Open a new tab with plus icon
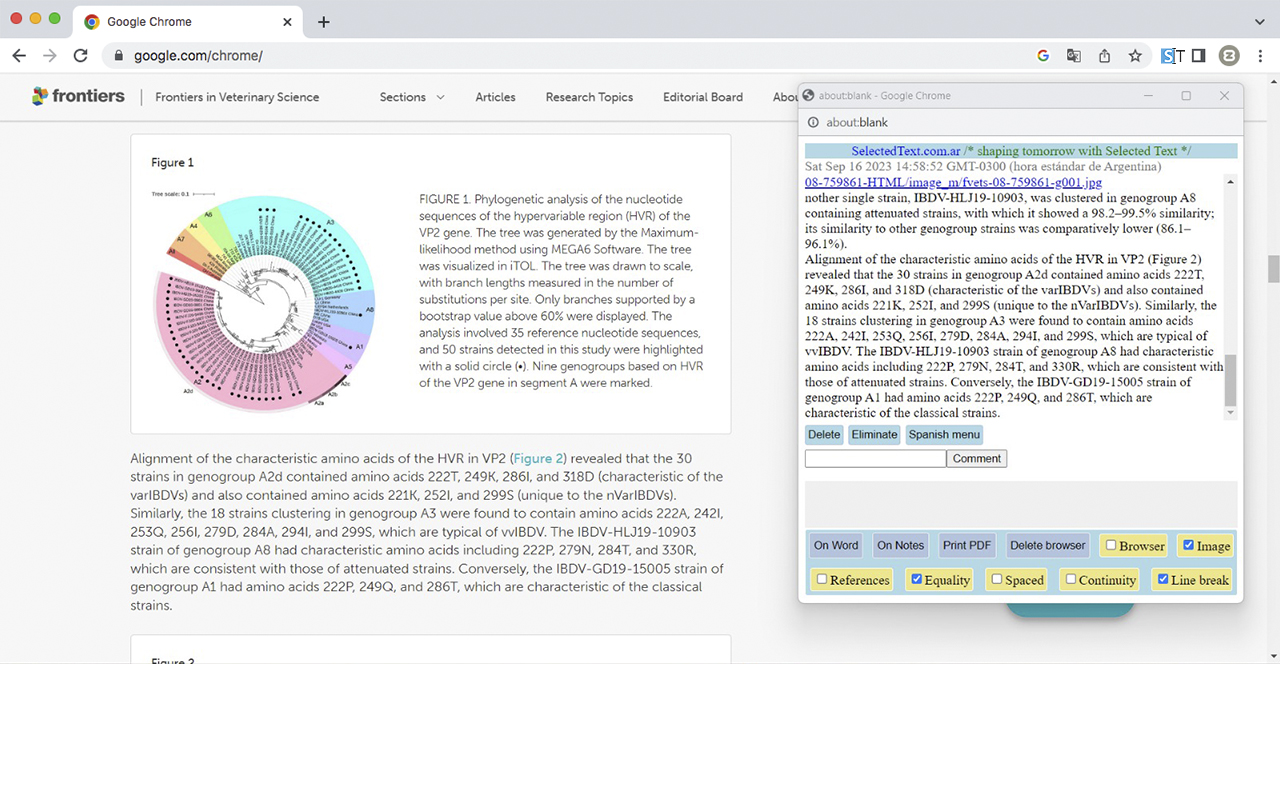Screen dimensions: 1280x800 323,22
